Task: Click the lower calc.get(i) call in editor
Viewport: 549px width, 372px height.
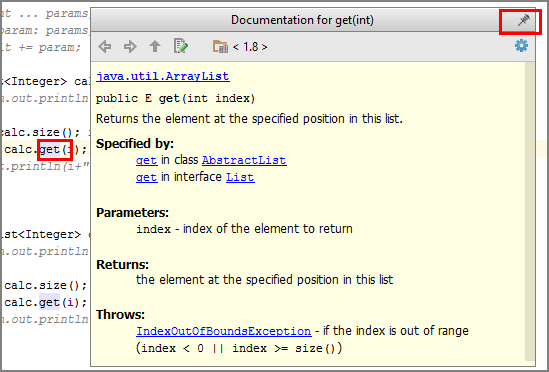Action: 46,302
